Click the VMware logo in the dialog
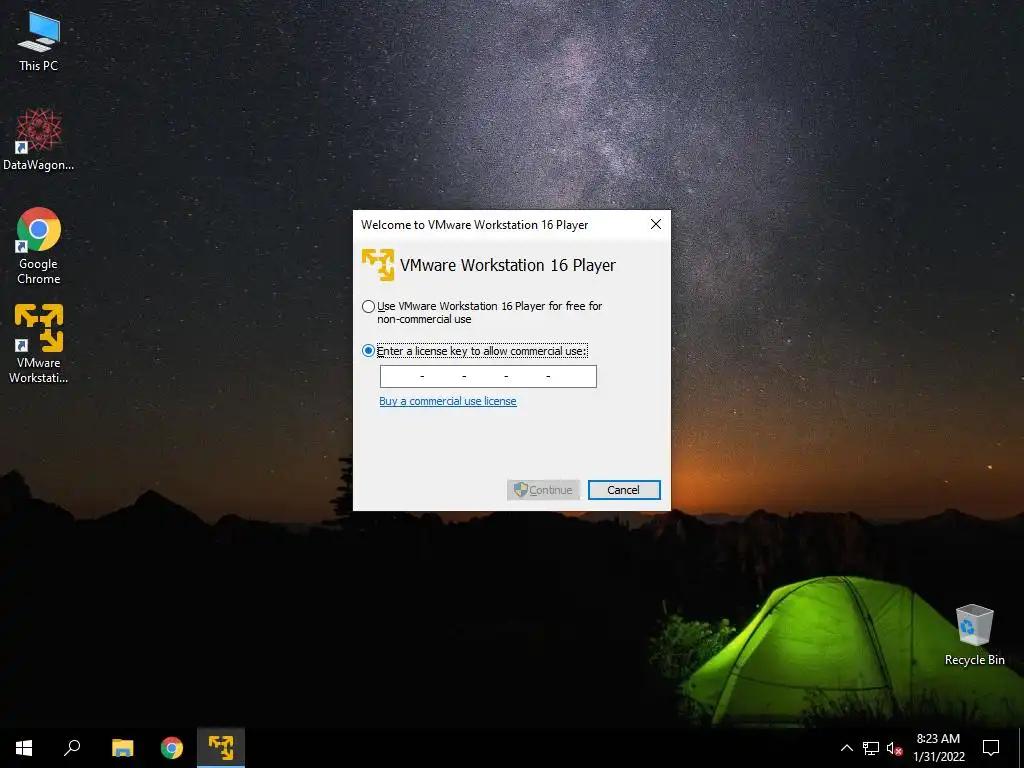The image size is (1024, 768). [377, 264]
